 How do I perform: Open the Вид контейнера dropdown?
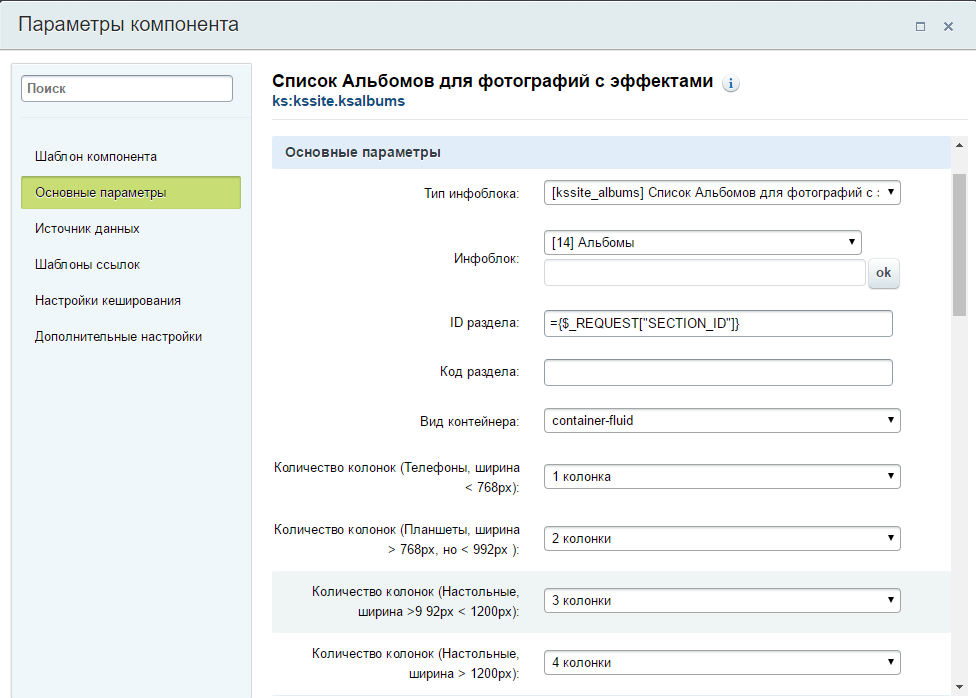pyautogui.click(x=722, y=421)
